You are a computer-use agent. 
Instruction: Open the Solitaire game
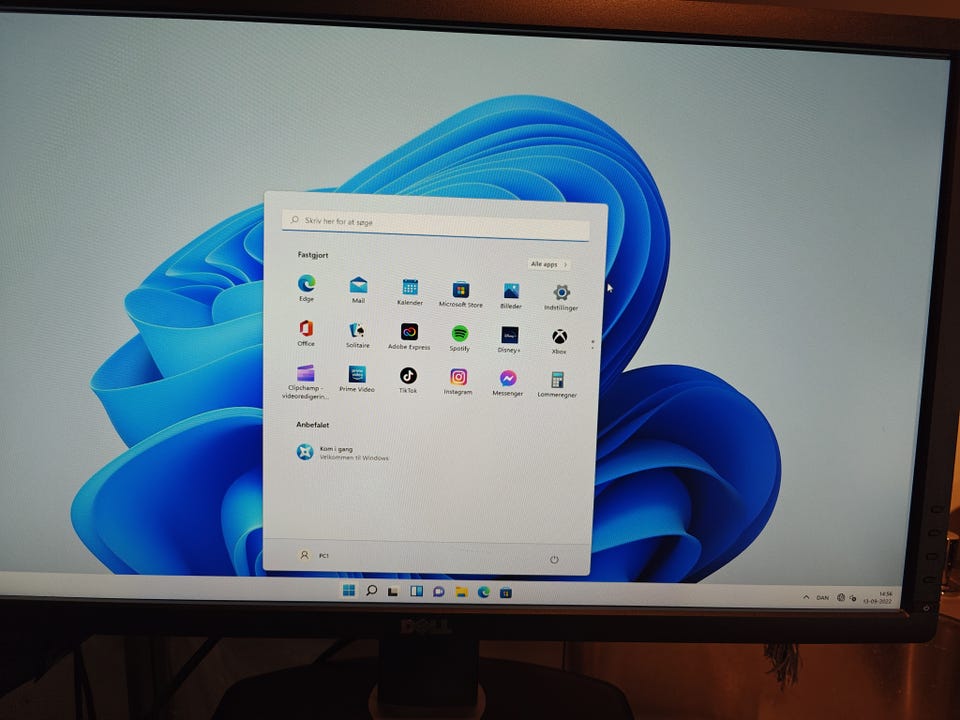pos(358,336)
